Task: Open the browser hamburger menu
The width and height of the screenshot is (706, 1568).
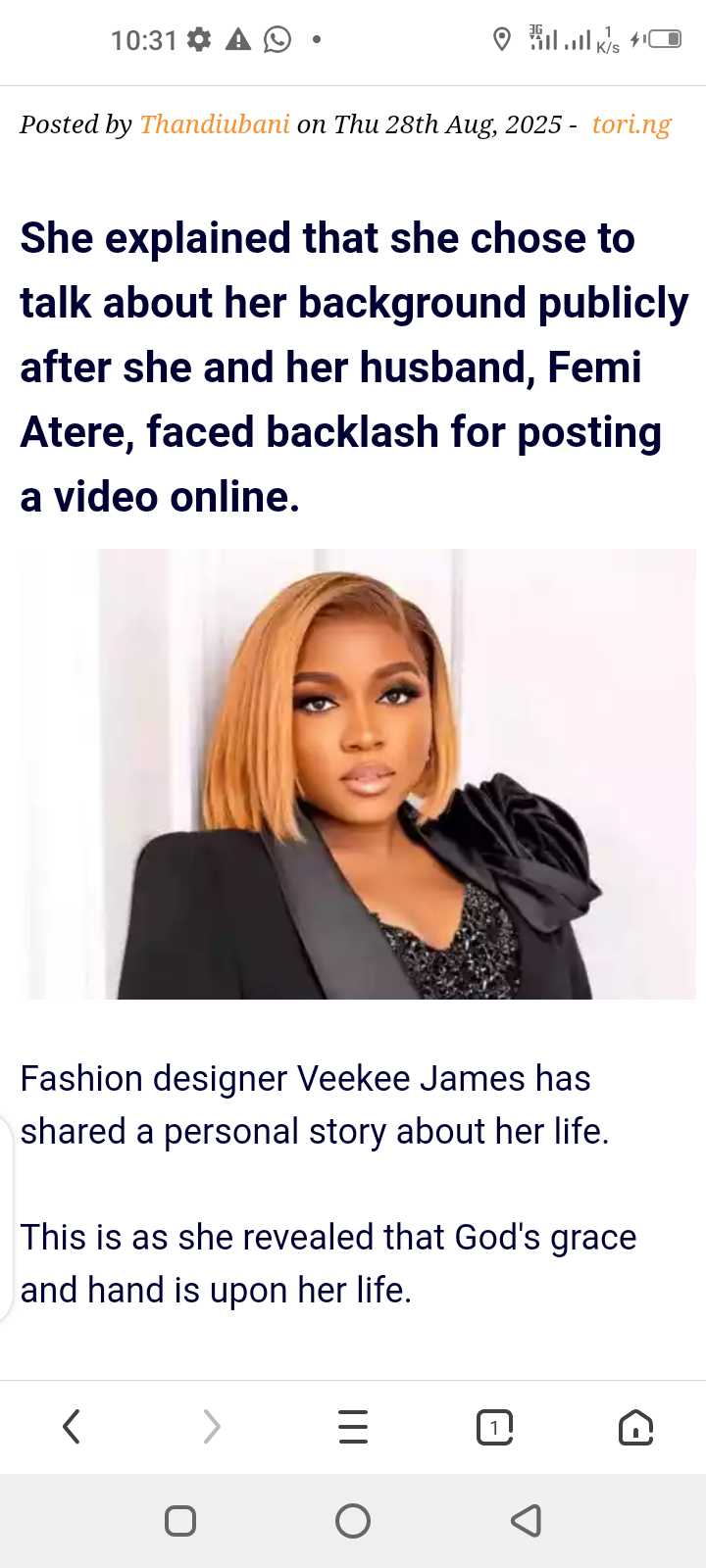Action: pos(353,1427)
